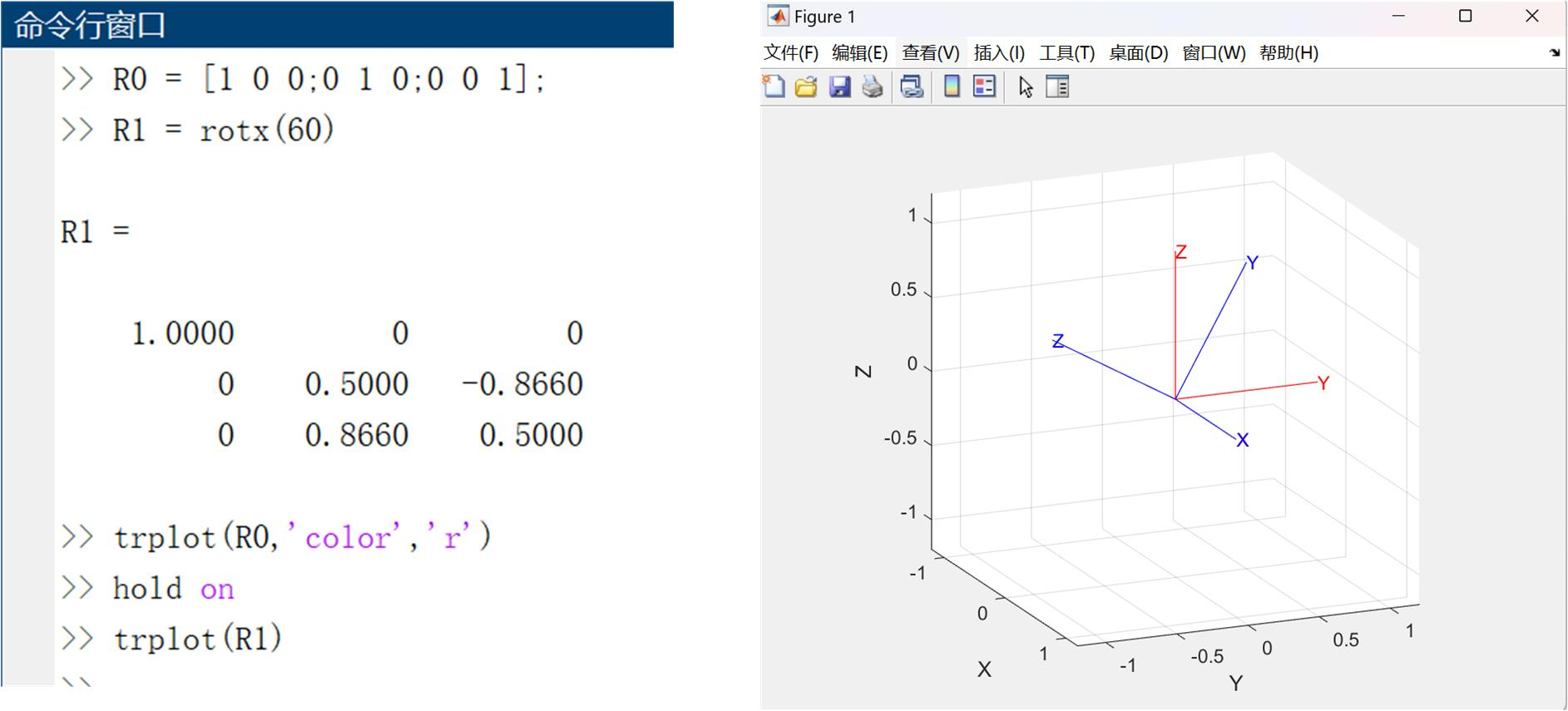The image size is (1568, 711).
Task: Click the red Y axis label in the plot
Action: point(1323,383)
